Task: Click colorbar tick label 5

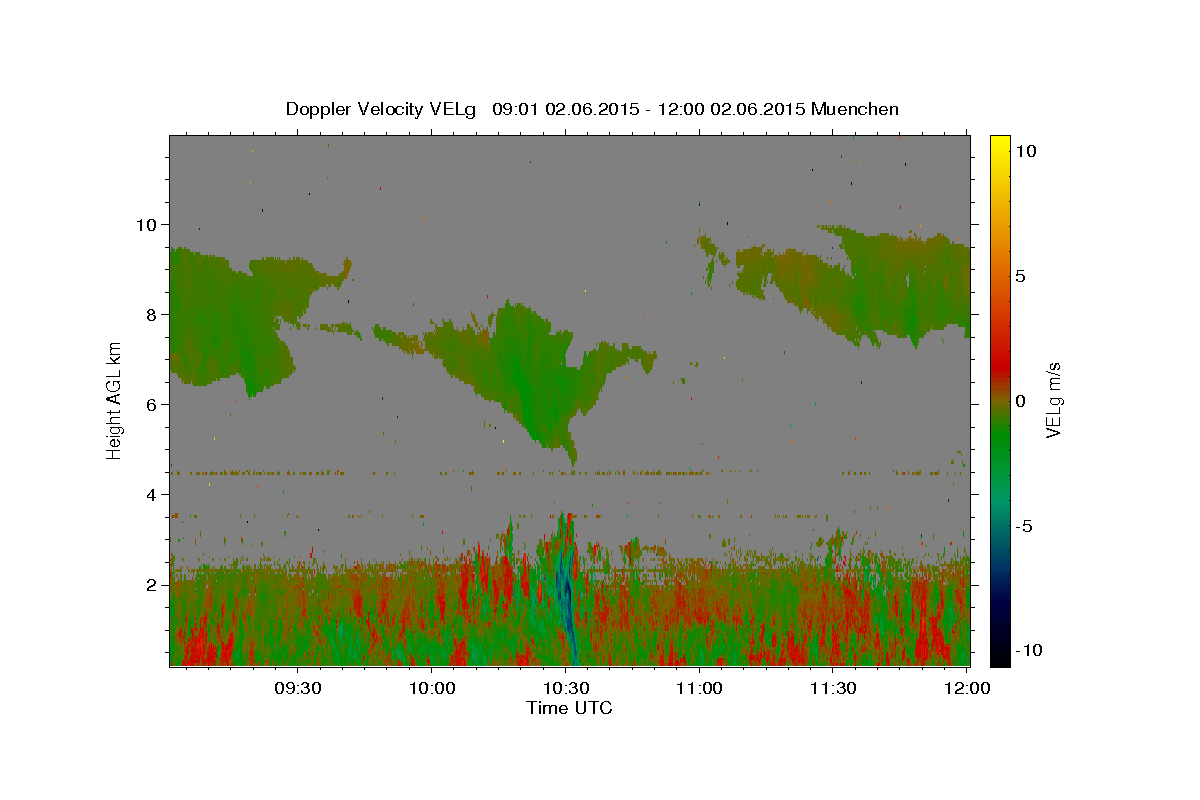Action: tap(1020, 276)
